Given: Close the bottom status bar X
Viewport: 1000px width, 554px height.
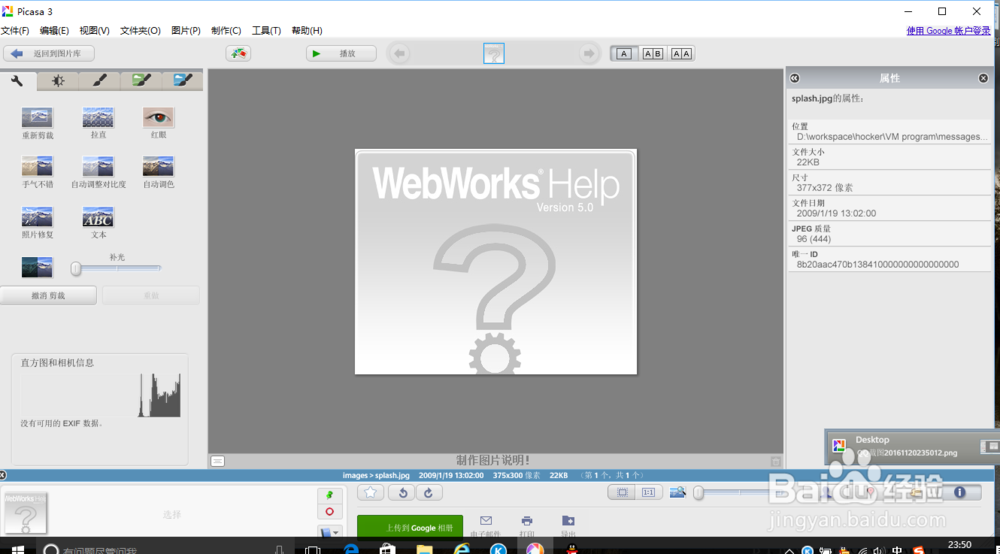Looking at the screenshot, I should tap(3, 475).
